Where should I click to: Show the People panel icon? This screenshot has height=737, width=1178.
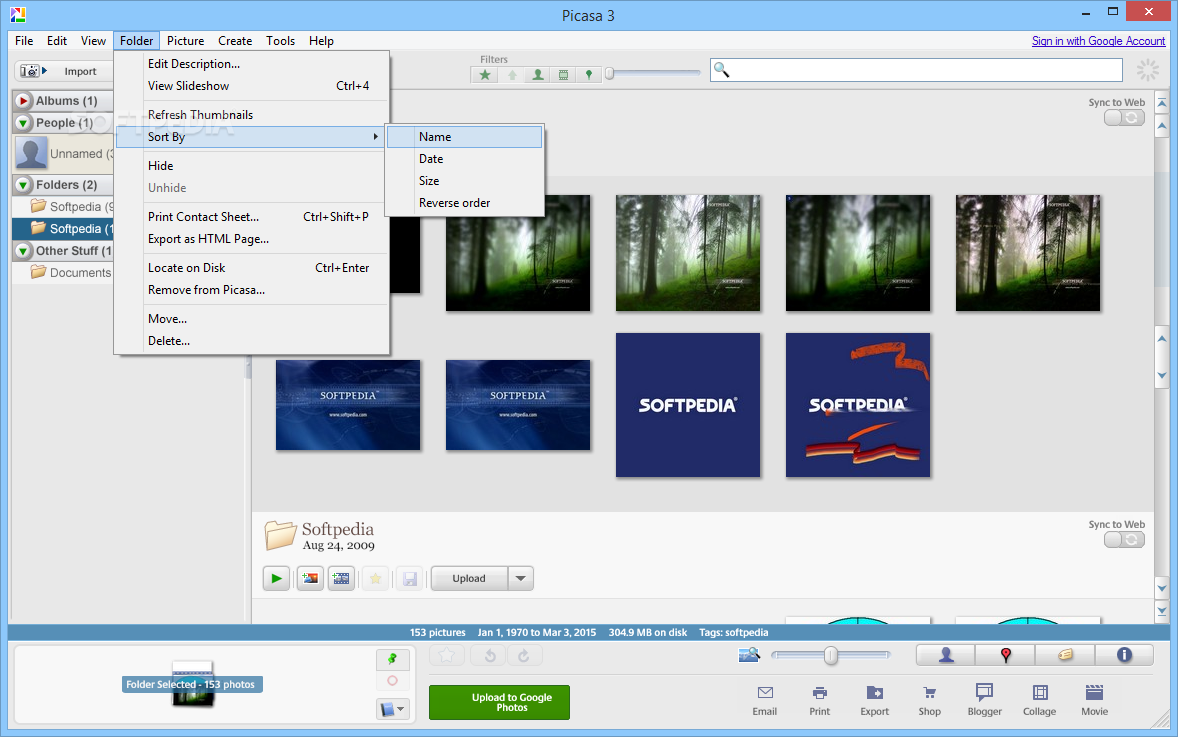coord(946,655)
